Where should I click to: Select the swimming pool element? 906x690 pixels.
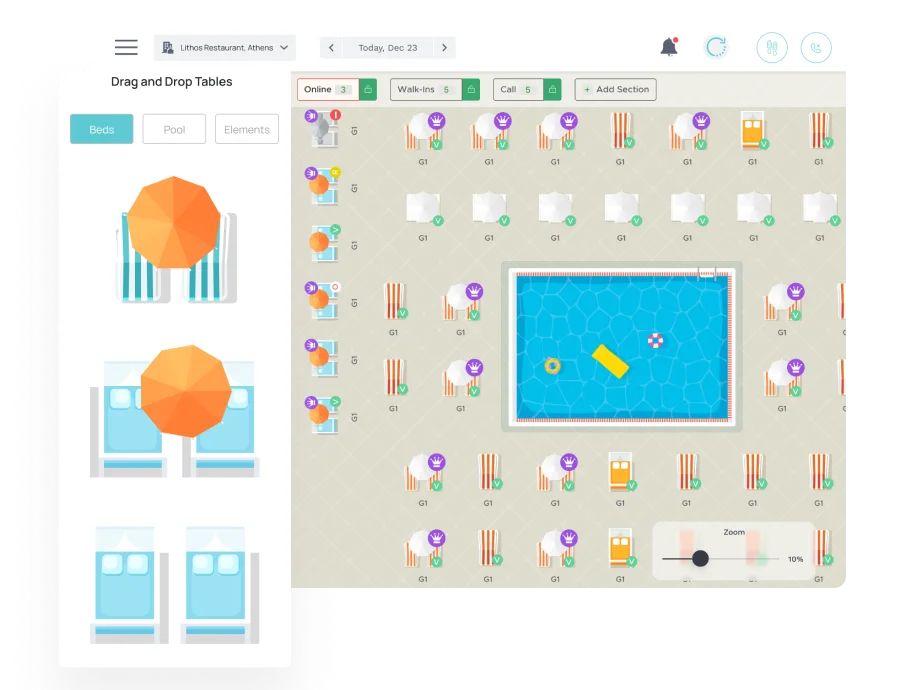tap(622, 347)
